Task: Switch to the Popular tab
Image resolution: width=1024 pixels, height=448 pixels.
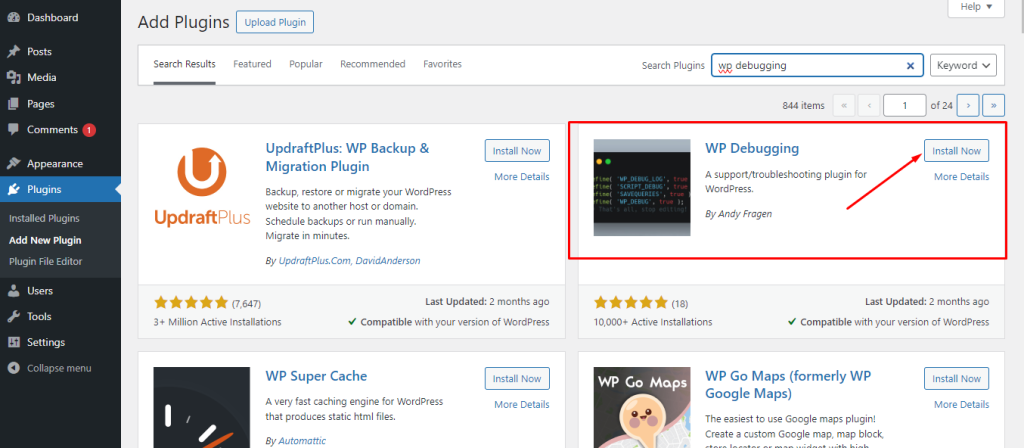Action: (306, 64)
